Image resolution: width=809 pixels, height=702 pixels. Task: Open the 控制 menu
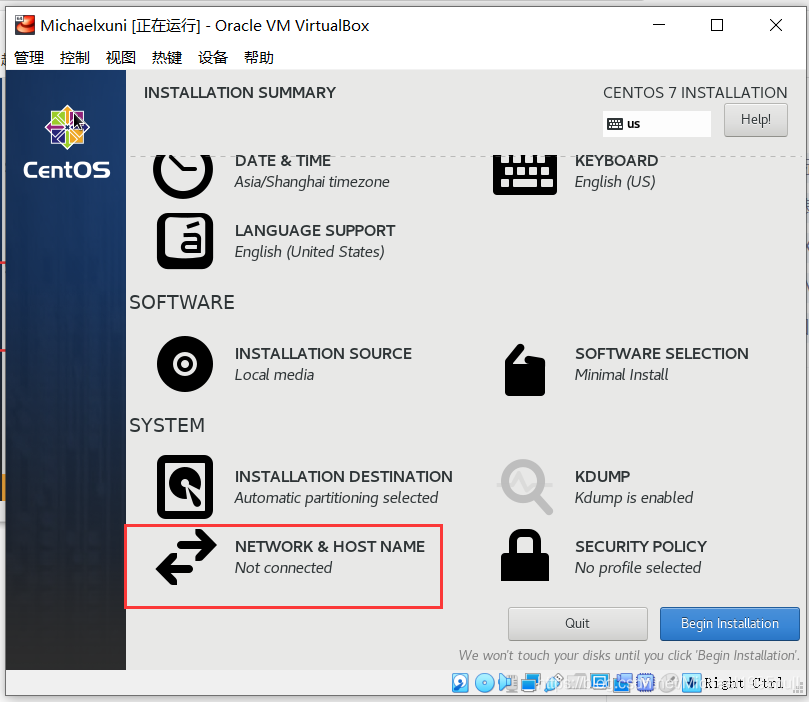point(75,57)
